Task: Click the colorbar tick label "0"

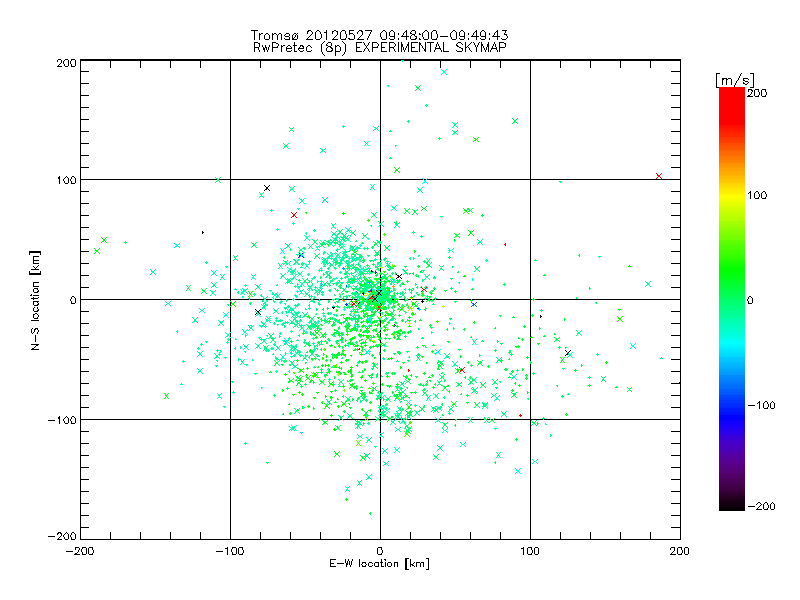Action: point(750,300)
